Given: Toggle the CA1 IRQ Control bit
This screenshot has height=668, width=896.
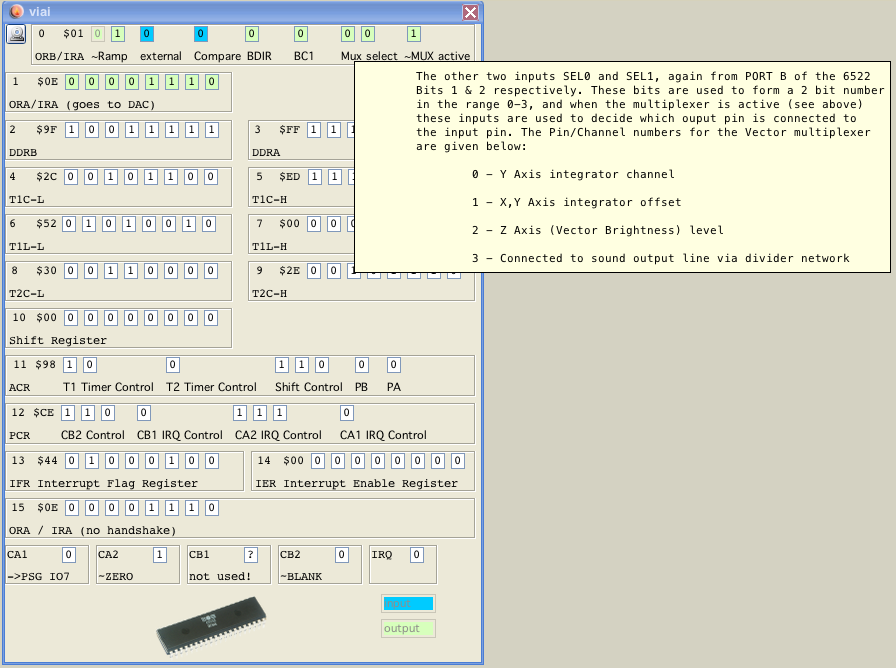Looking at the screenshot, I should click(347, 412).
